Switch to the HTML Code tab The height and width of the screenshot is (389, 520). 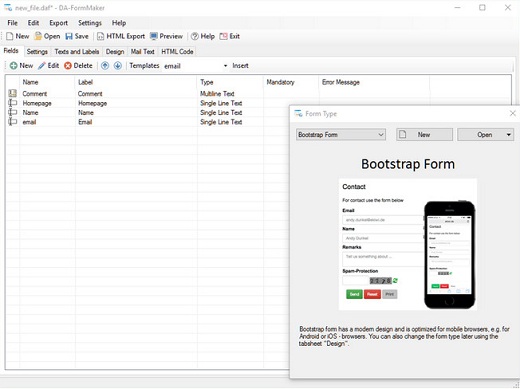click(177, 52)
